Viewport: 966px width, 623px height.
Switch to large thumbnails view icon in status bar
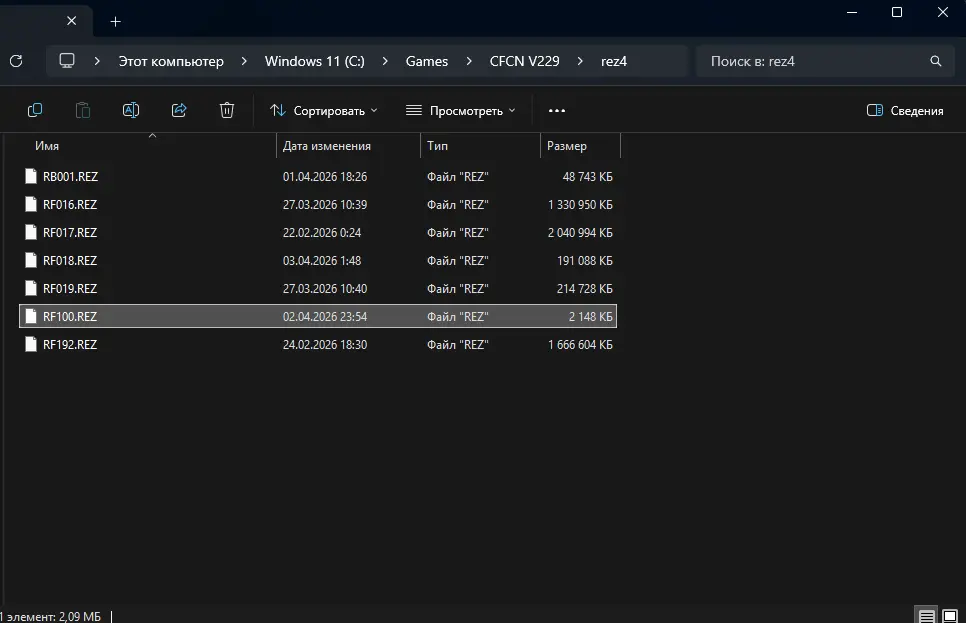tap(950, 616)
